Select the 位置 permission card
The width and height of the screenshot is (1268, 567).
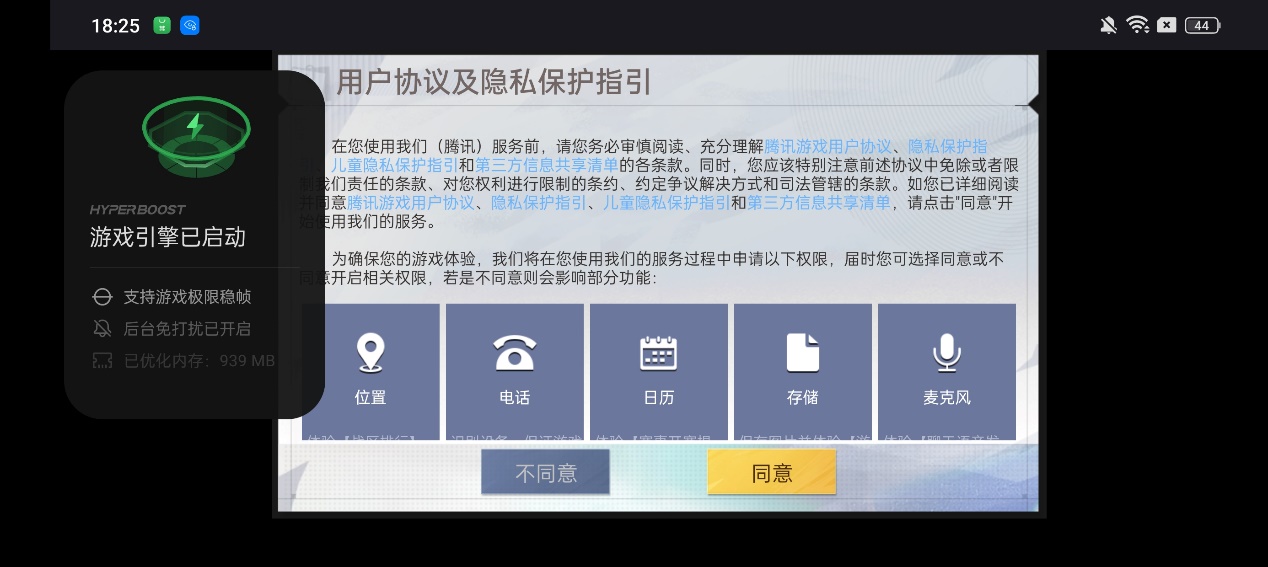(x=371, y=372)
